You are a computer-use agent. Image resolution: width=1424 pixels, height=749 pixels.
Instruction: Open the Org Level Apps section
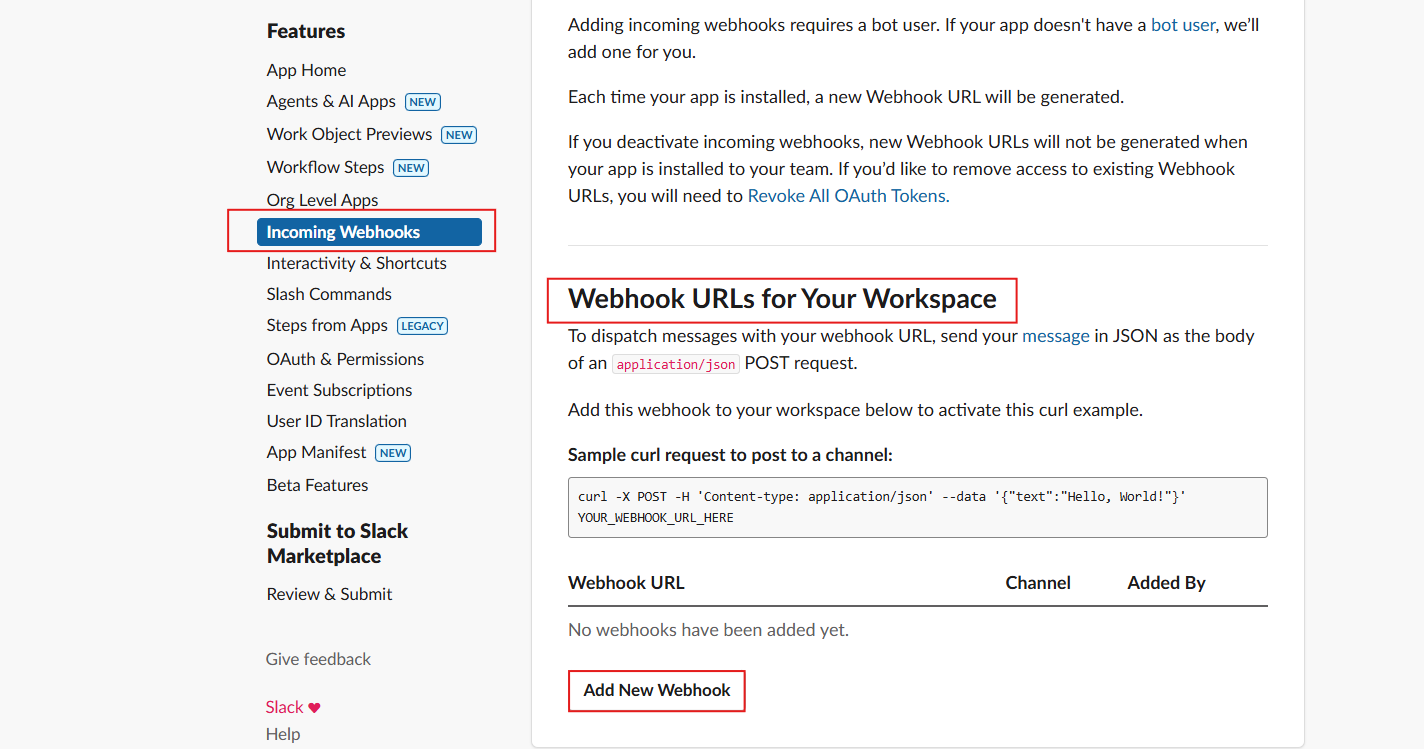(322, 200)
